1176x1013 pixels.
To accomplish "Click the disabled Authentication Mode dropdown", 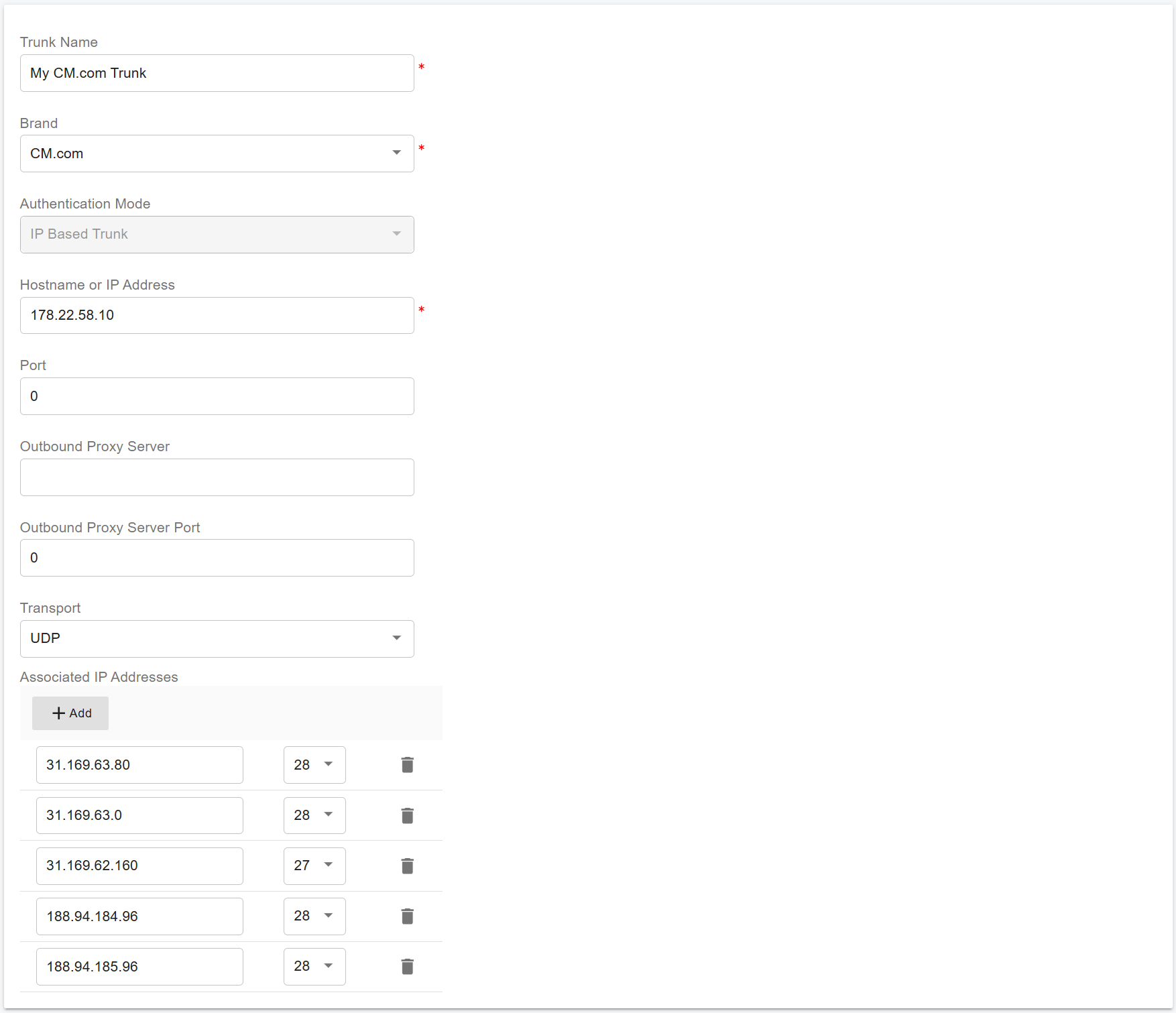I will (217, 235).
